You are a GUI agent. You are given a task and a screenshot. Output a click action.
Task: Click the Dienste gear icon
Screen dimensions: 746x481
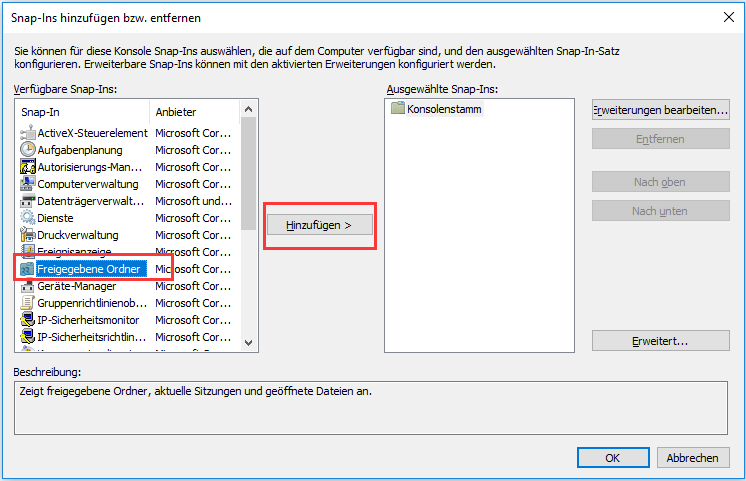pos(28,218)
